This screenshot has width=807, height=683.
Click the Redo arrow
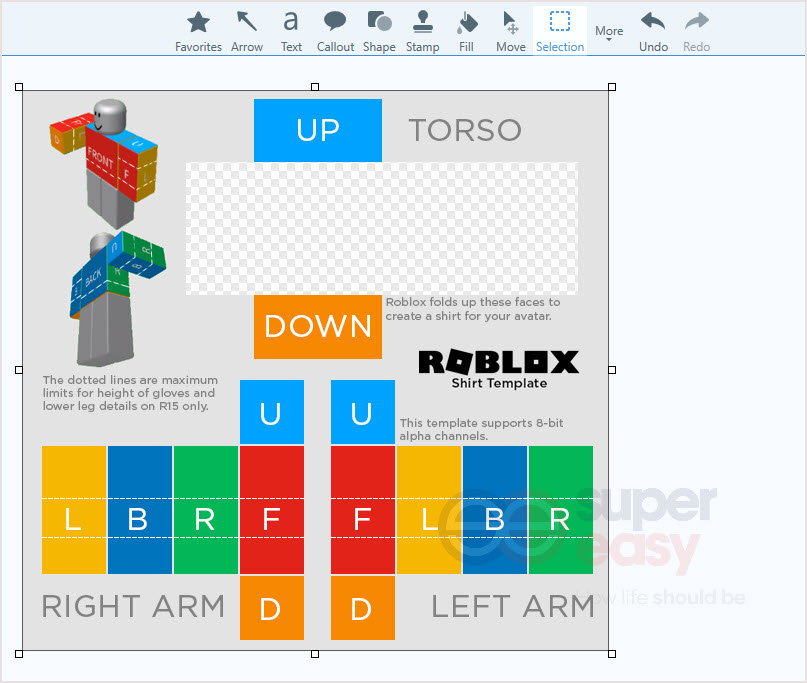click(697, 32)
